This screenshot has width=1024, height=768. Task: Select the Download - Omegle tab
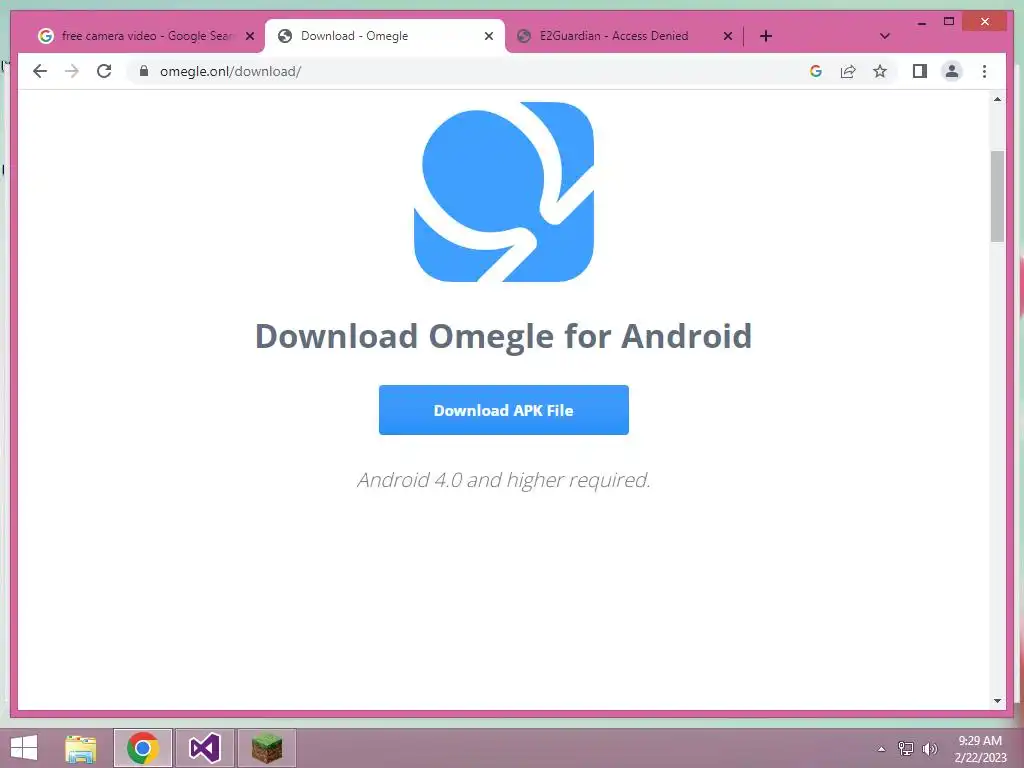click(384, 36)
